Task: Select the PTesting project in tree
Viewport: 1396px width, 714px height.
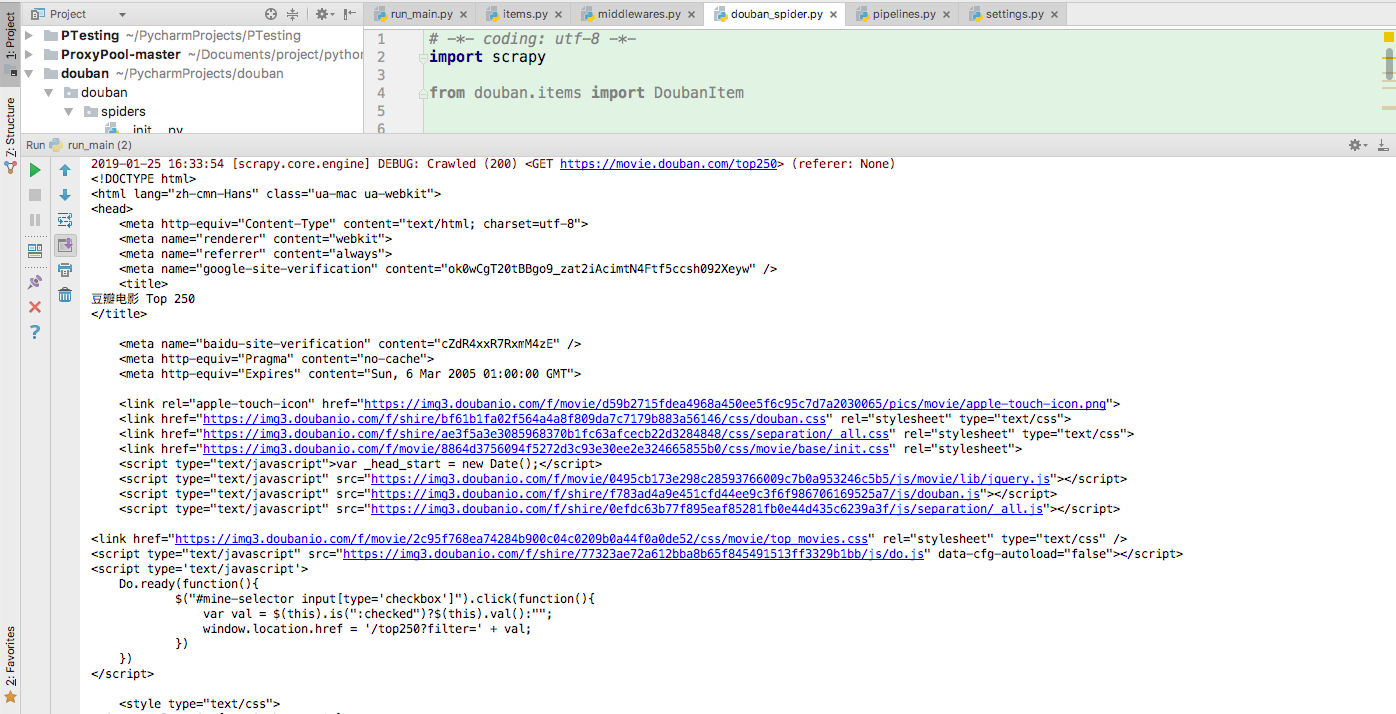Action: pyautogui.click(x=90, y=35)
